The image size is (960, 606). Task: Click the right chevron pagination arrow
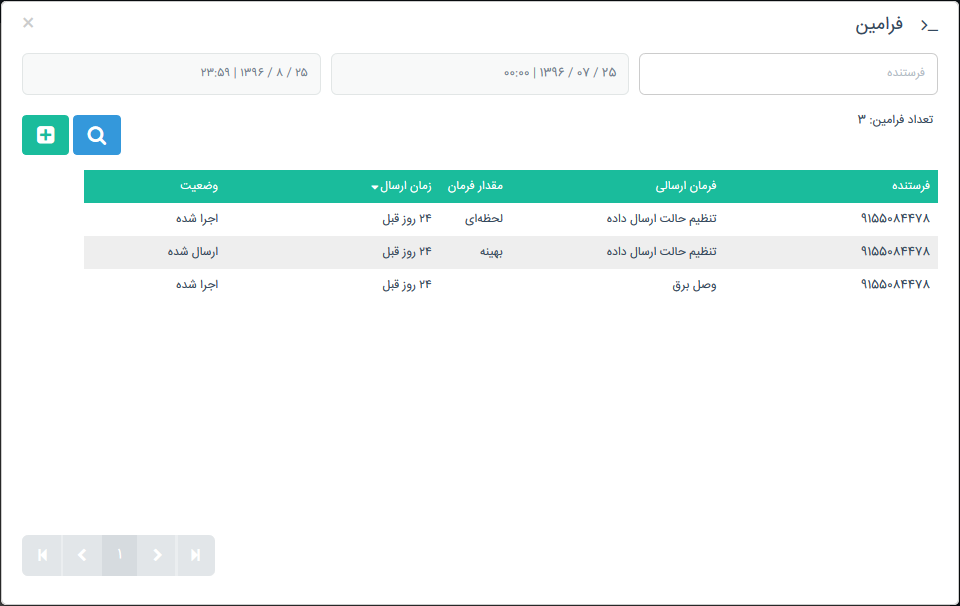(x=157, y=555)
